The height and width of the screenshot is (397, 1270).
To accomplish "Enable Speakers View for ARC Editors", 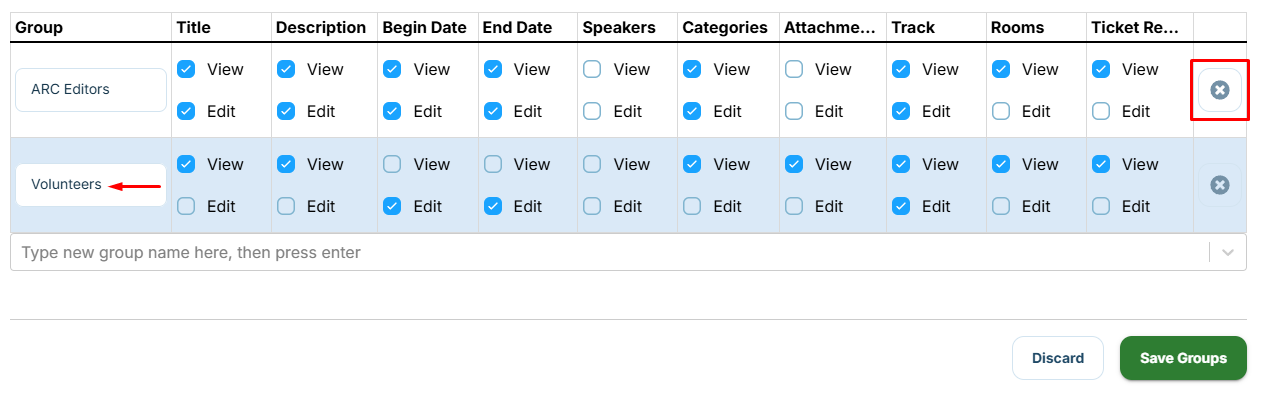I will [x=592, y=69].
